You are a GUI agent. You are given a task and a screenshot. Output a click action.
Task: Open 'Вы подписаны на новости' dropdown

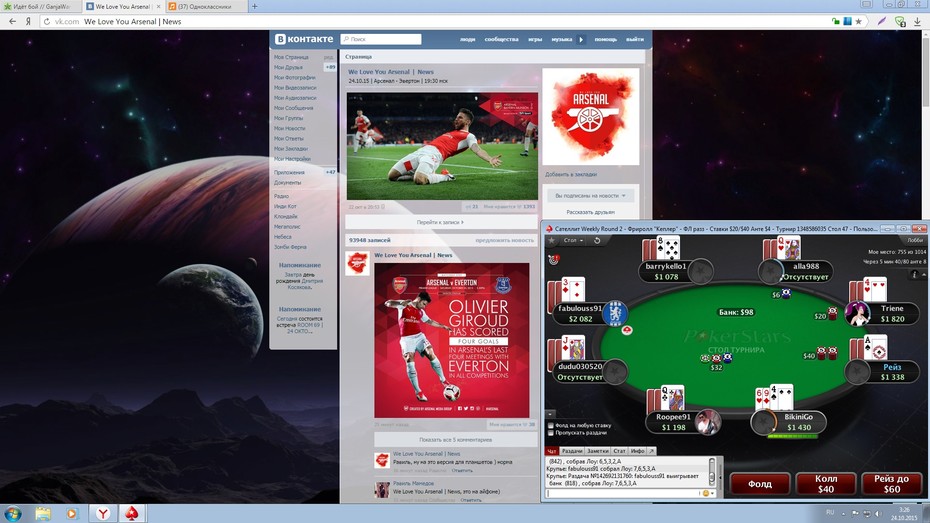click(591, 196)
